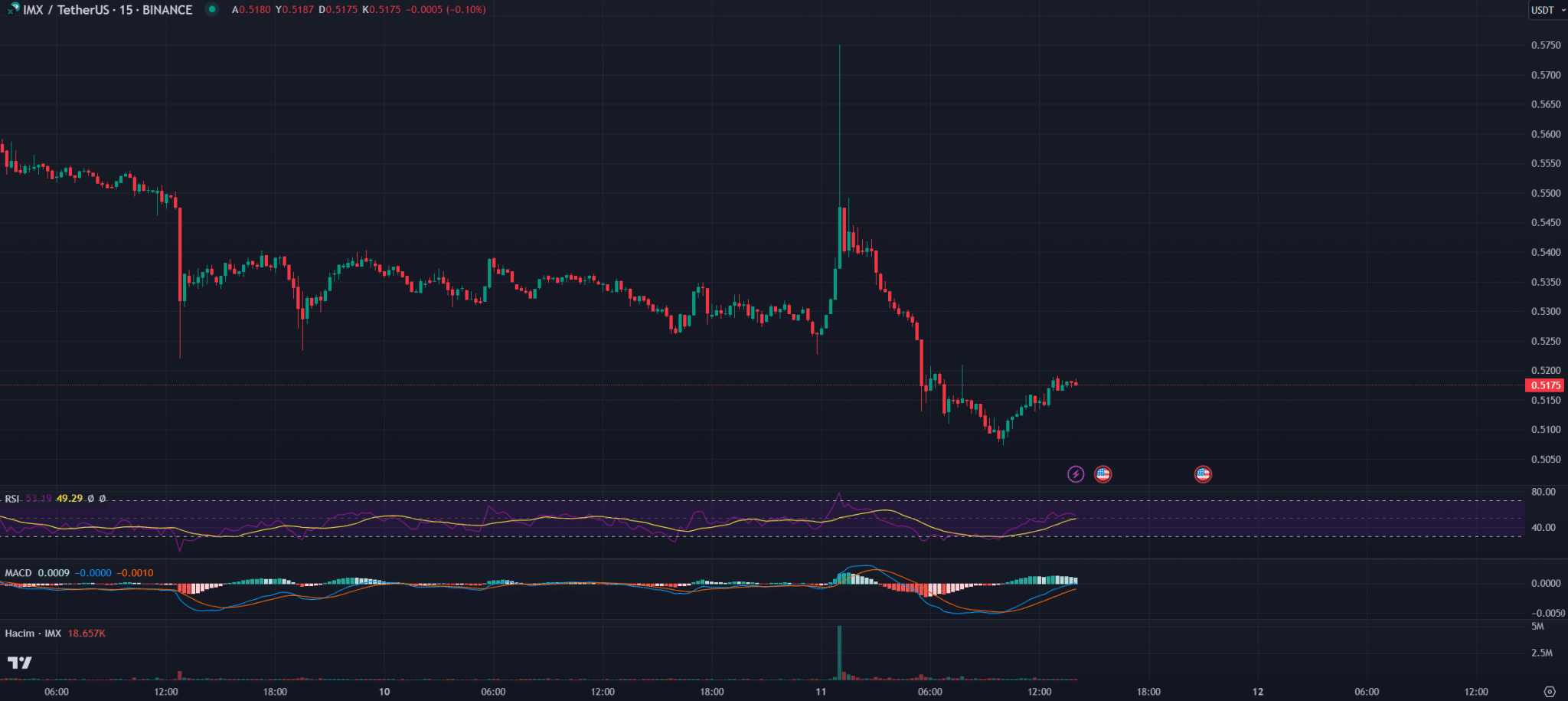Open the purple lightning event marker
This screenshot has height=701, width=1568.
1076,474
